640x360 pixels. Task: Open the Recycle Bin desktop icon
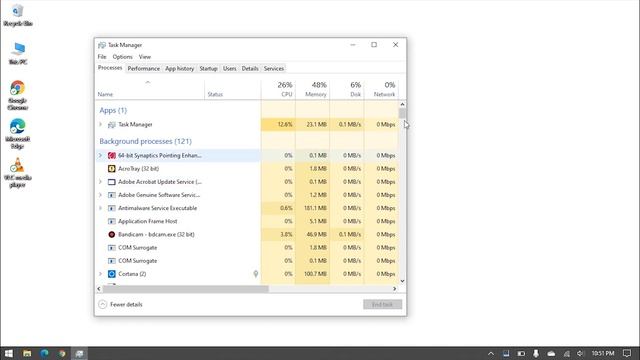pos(18,16)
